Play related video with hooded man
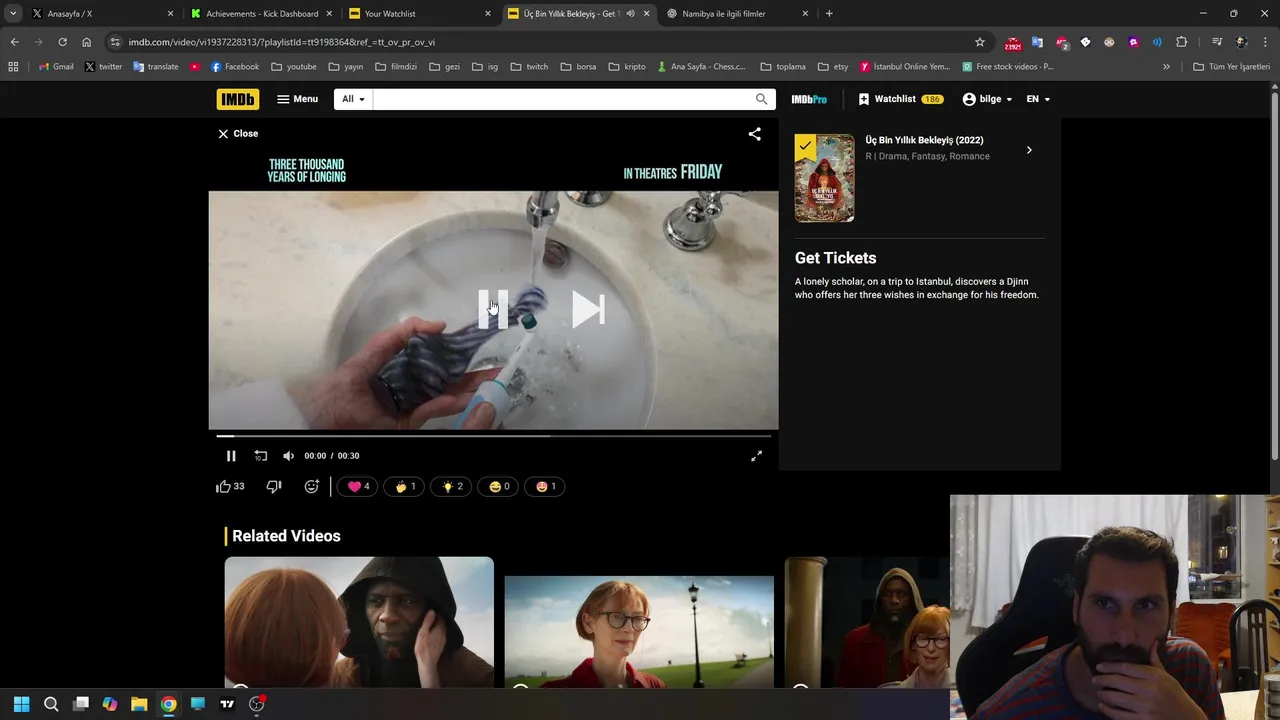The height and width of the screenshot is (720, 1280). [x=359, y=622]
